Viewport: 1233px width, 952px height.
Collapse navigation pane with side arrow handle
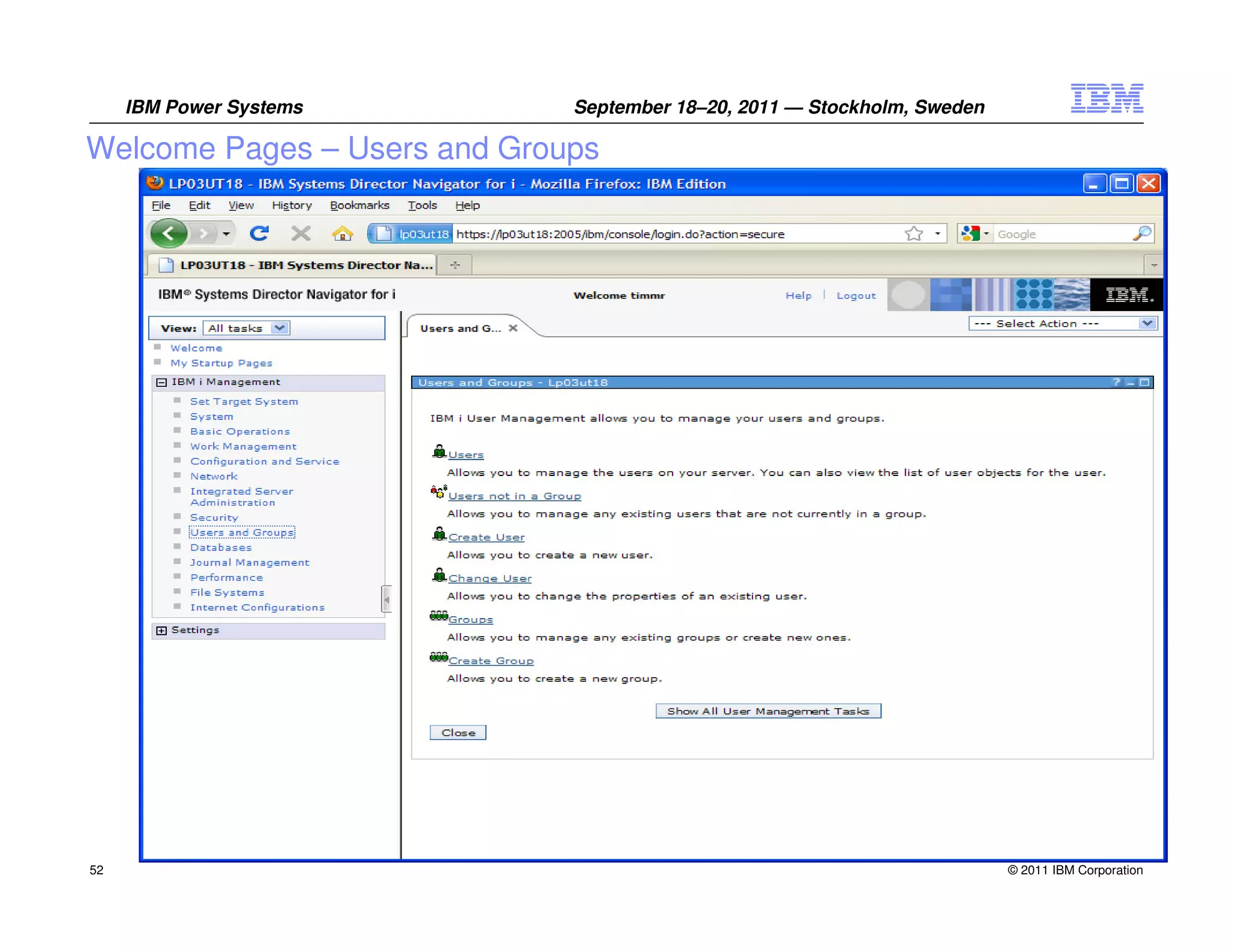tap(387, 599)
